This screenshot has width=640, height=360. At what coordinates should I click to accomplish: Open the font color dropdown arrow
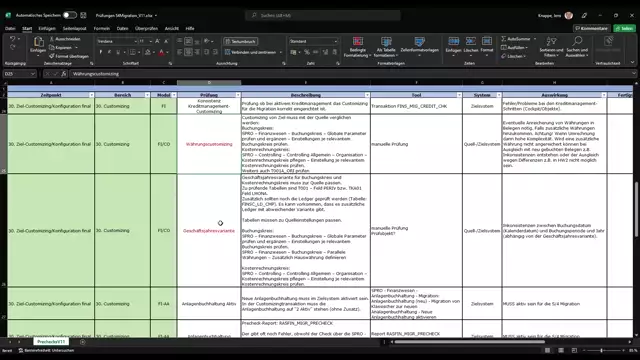[167, 52]
